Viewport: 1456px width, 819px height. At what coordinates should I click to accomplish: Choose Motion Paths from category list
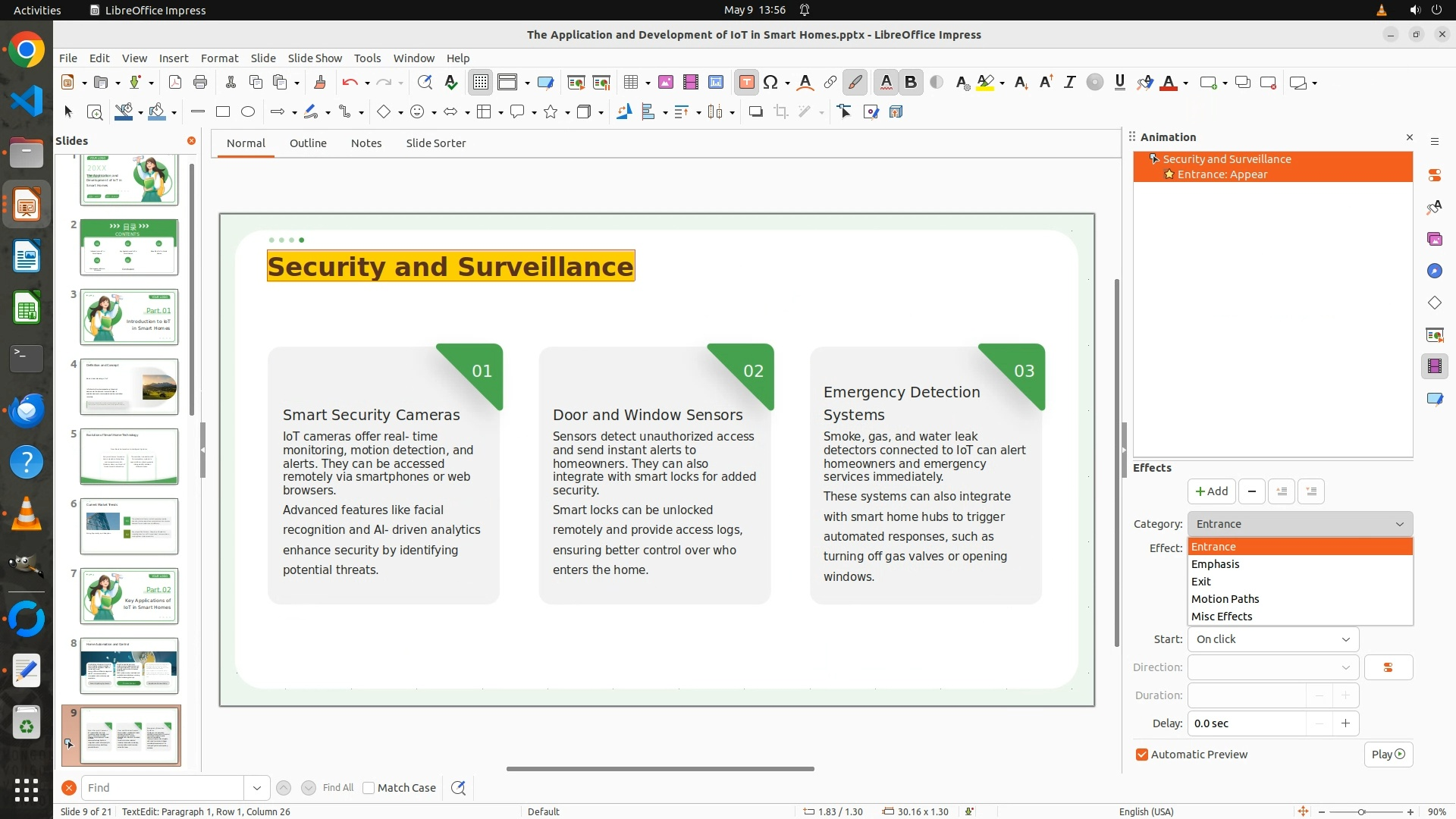[1225, 599]
